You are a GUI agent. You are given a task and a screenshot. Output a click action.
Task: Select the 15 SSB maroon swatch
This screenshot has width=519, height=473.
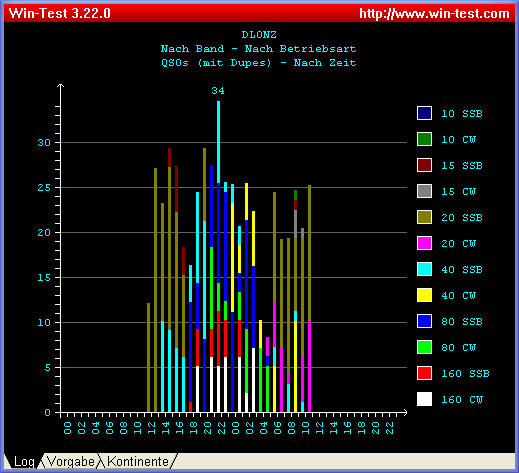tap(424, 165)
